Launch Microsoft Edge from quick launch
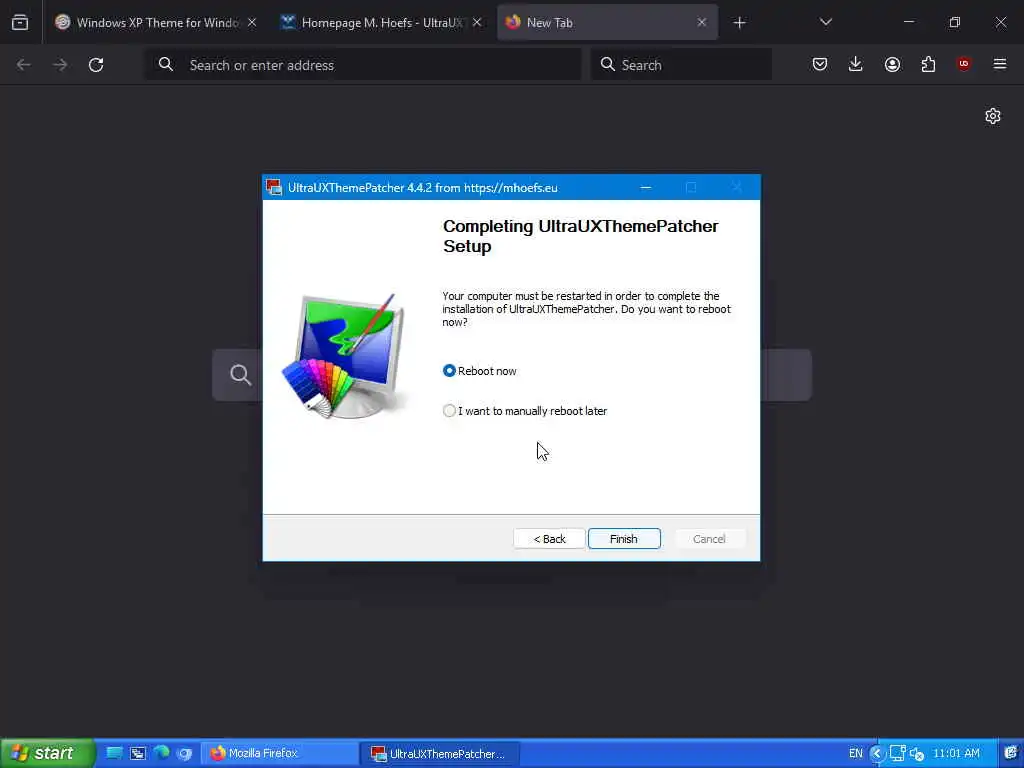 (161, 753)
